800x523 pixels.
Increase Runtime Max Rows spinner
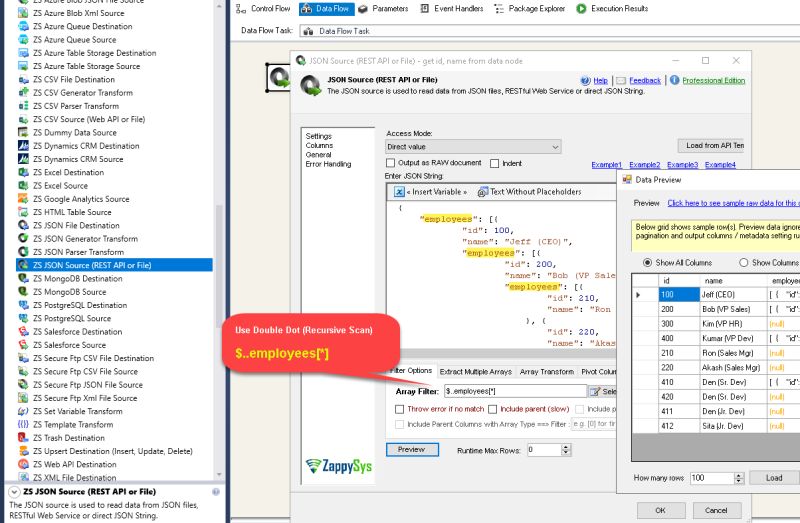click(x=565, y=447)
